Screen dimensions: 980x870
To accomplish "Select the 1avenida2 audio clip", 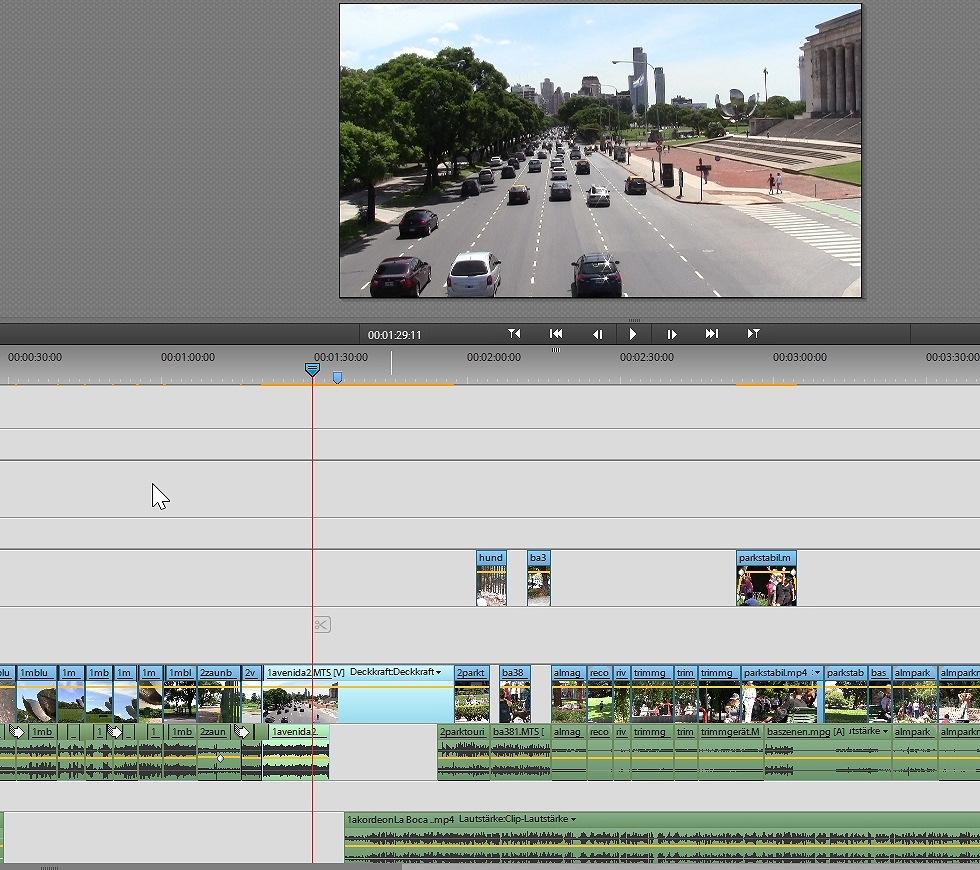I will 296,752.
